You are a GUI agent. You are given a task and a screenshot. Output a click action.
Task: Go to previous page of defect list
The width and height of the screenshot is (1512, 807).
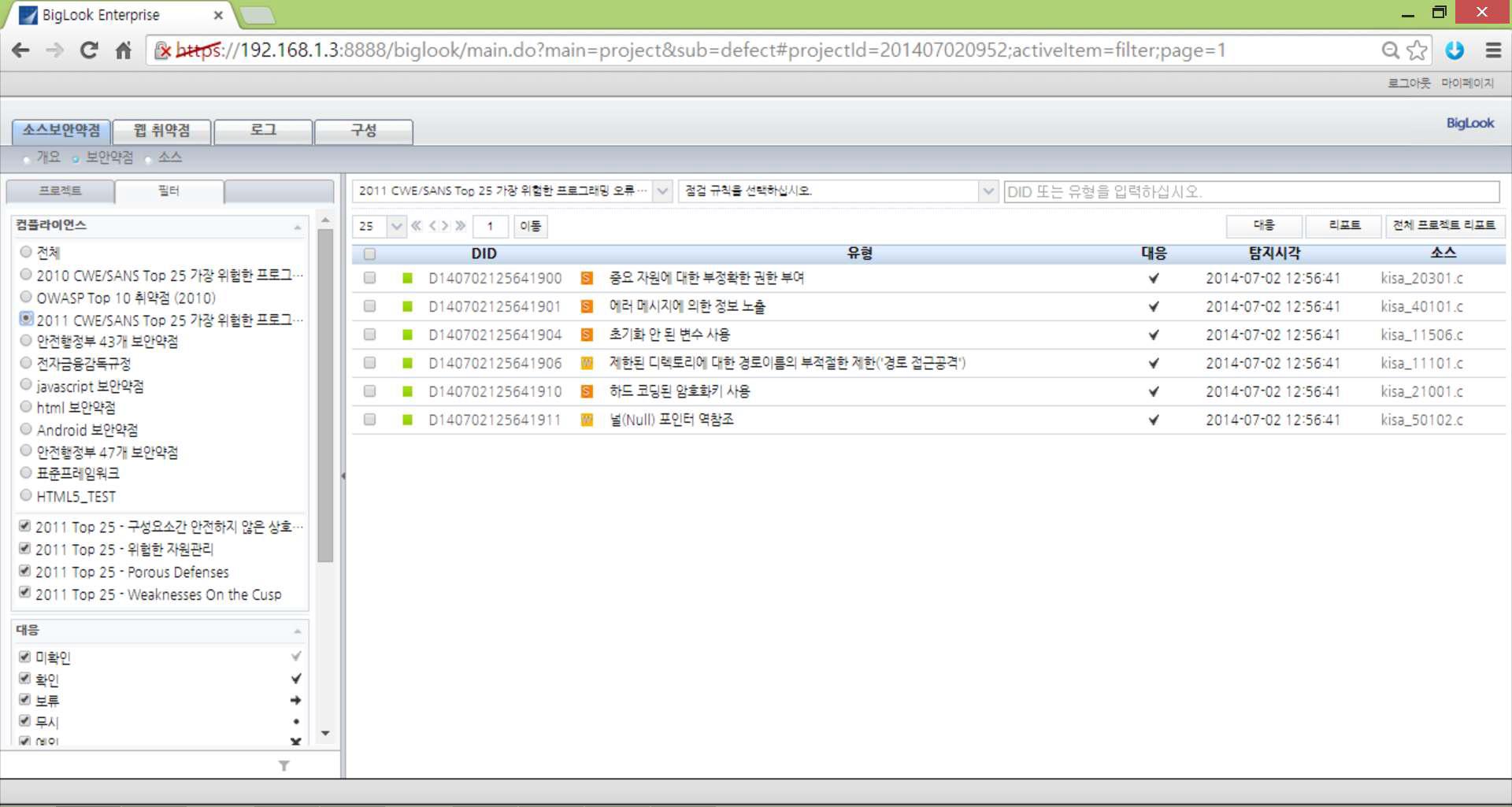click(x=432, y=226)
